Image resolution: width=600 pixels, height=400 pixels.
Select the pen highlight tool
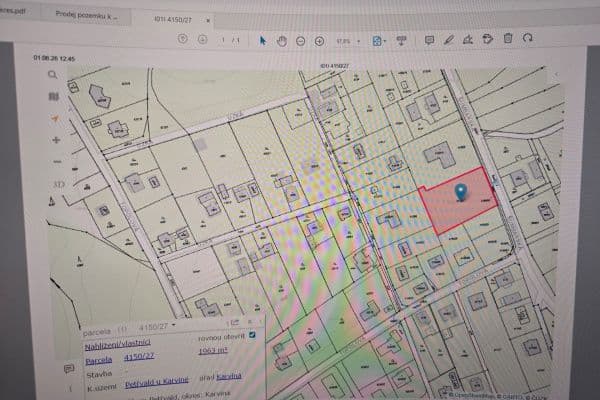tap(449, 39)
